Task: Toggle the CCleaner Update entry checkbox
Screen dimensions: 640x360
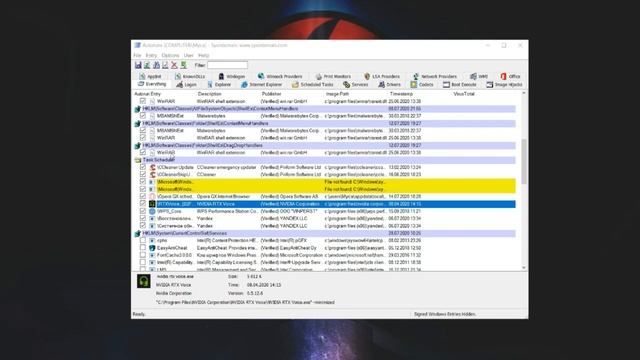Action: [142, 167]
